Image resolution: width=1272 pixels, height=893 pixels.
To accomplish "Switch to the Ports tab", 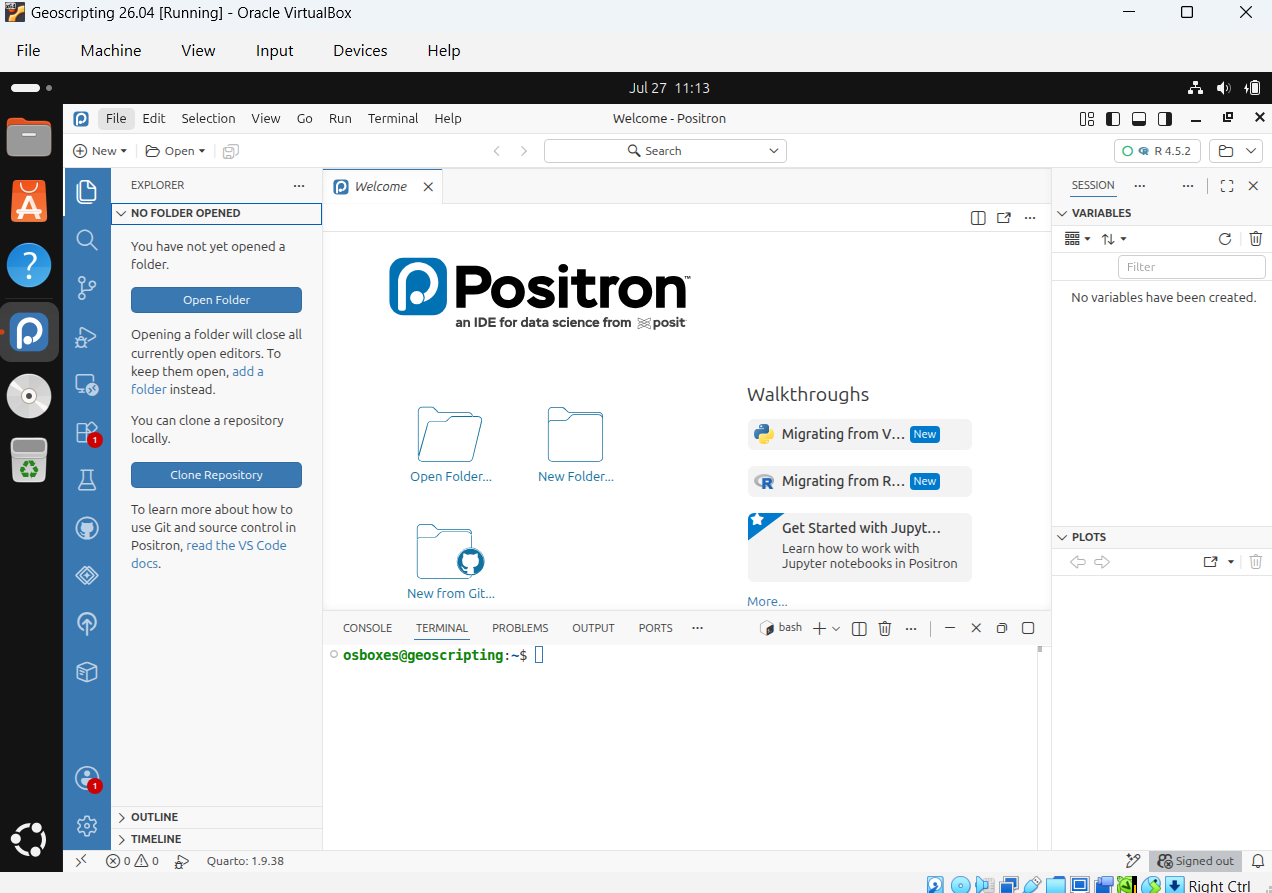I will click(655, 628).
